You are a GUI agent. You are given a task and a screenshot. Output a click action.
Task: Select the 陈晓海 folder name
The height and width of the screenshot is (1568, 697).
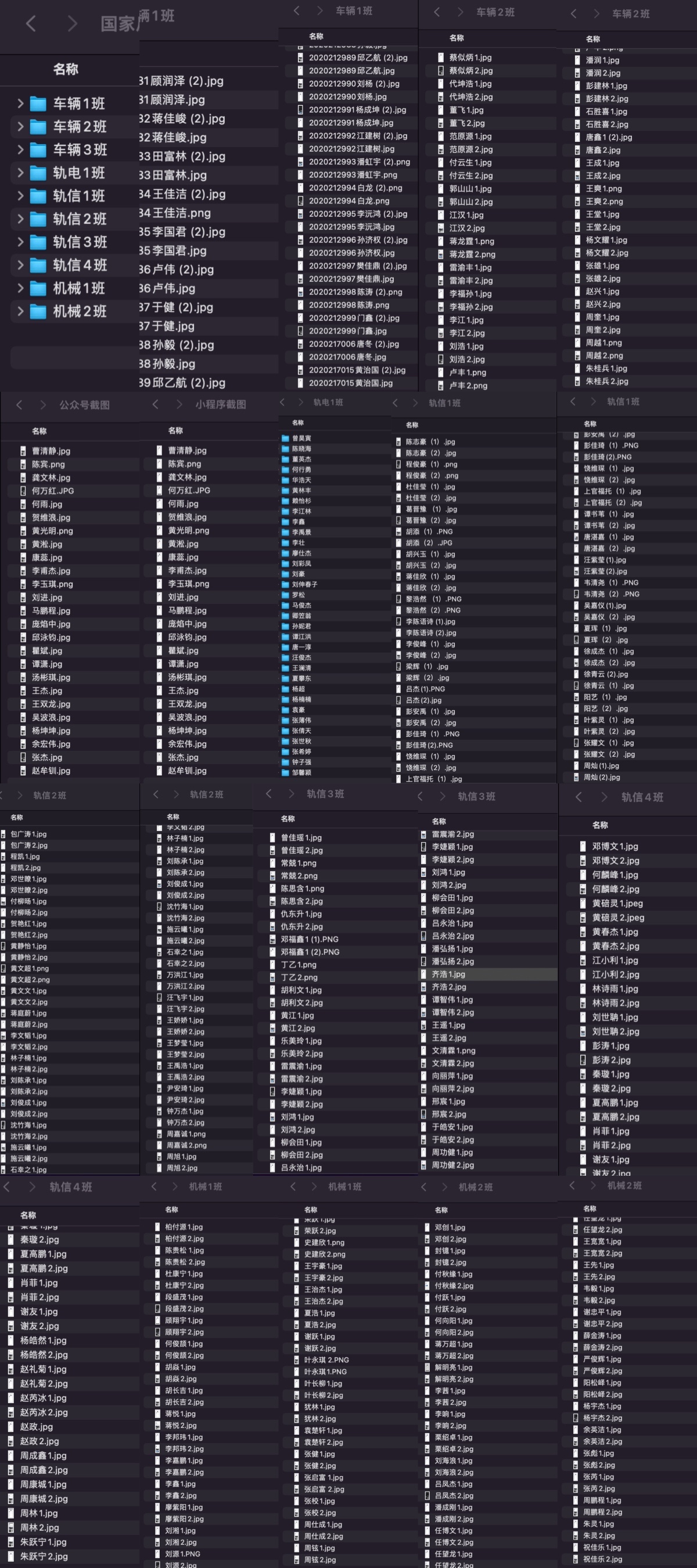pos(301,449)
